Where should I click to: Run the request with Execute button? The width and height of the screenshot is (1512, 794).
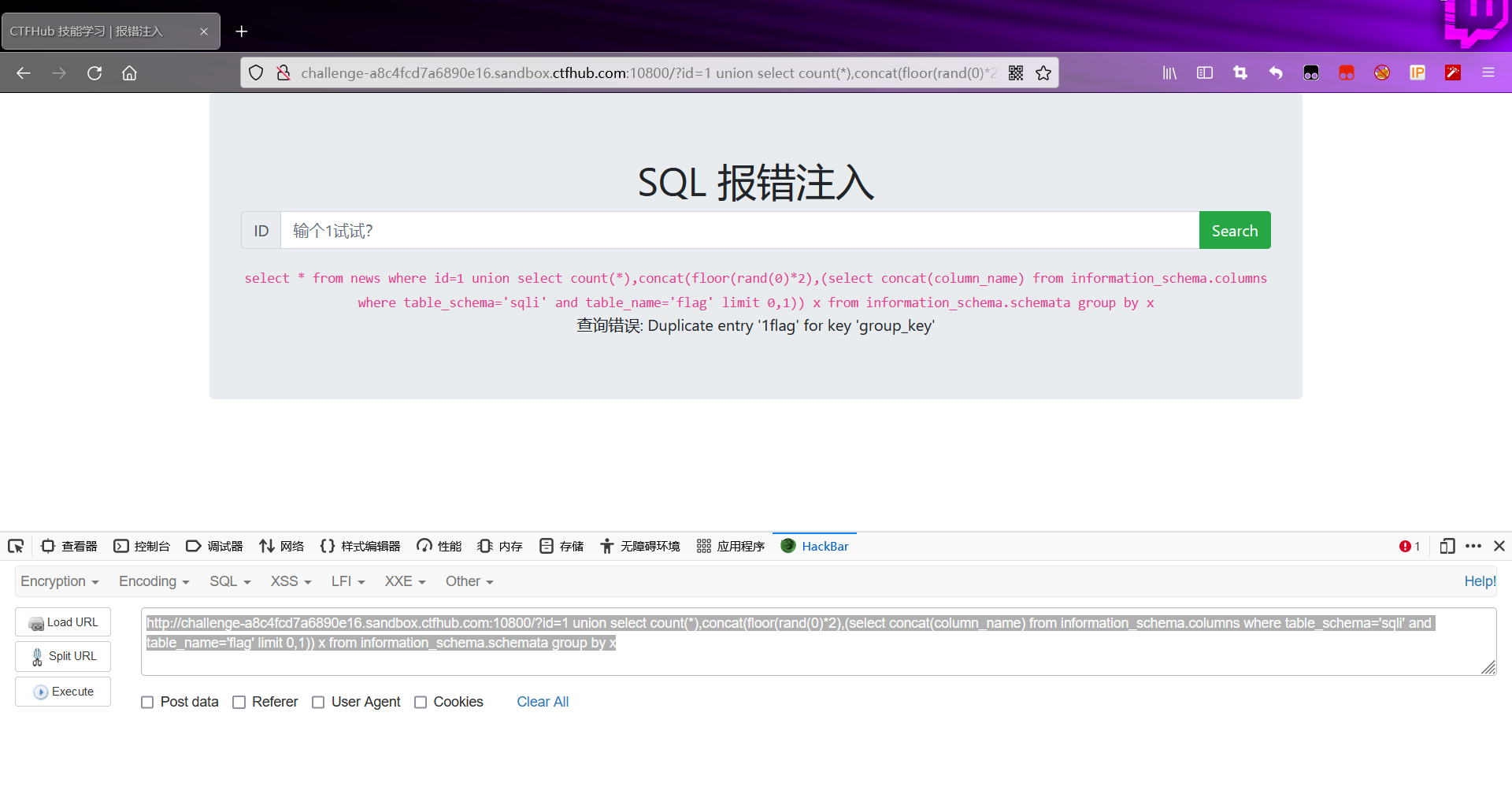click(63, 692)
